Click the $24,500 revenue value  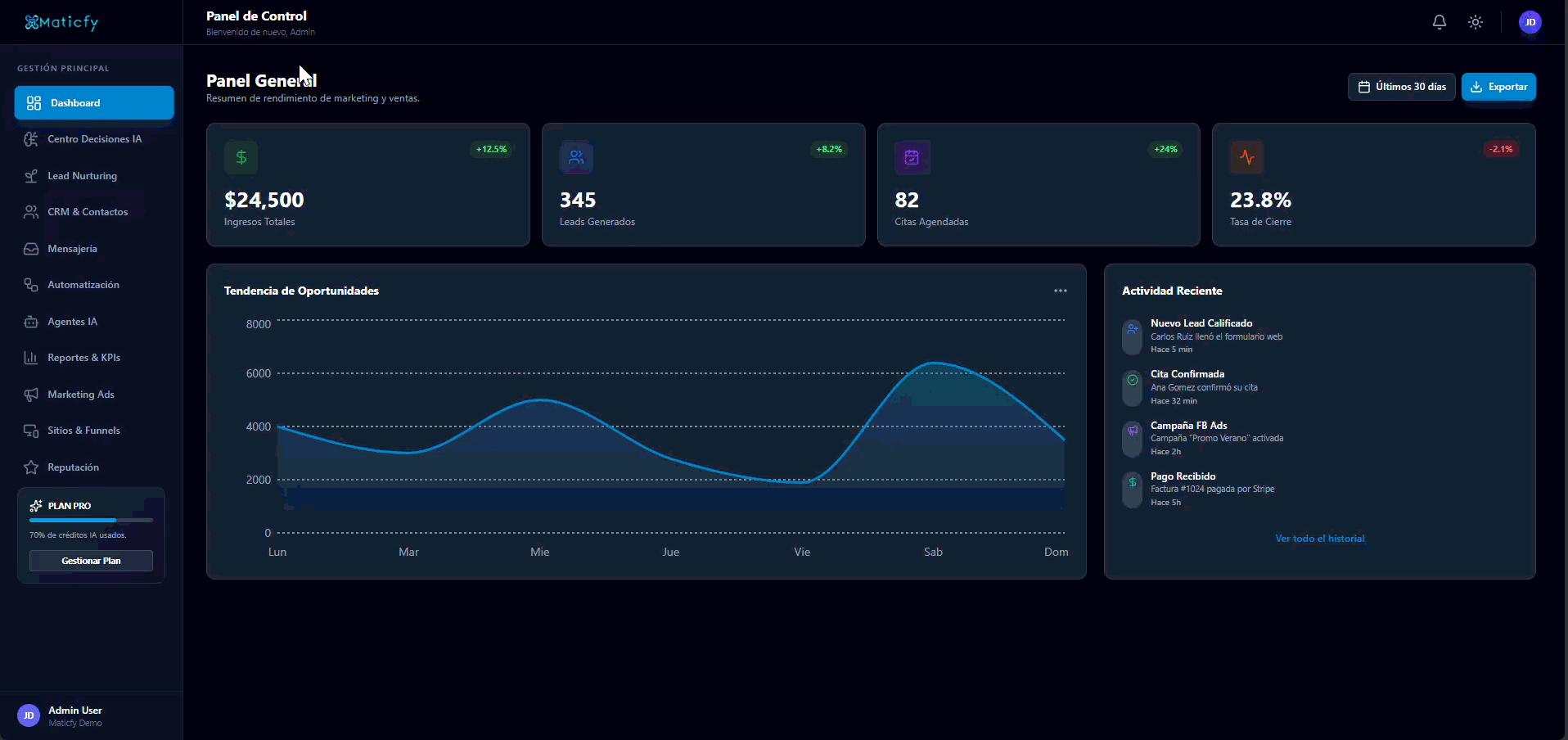264,200
